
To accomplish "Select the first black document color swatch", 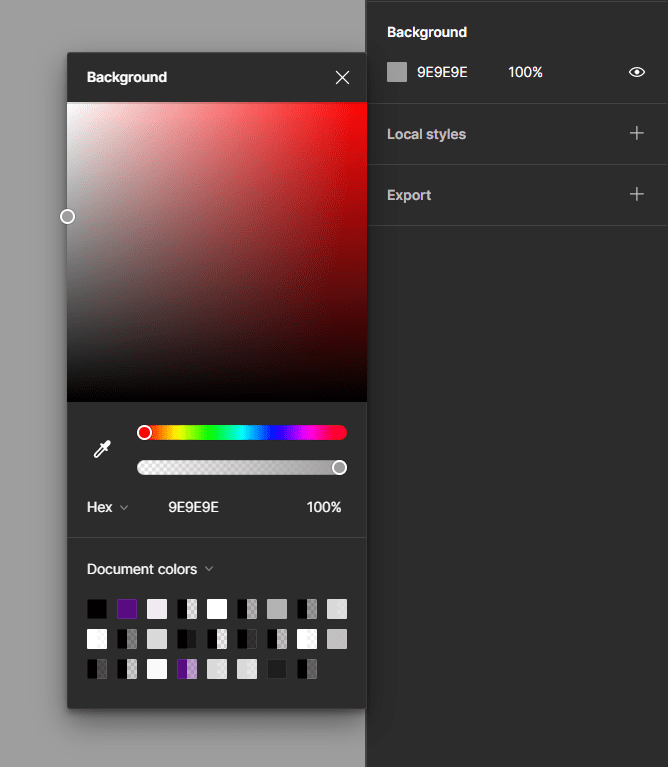I will [97, 609].
